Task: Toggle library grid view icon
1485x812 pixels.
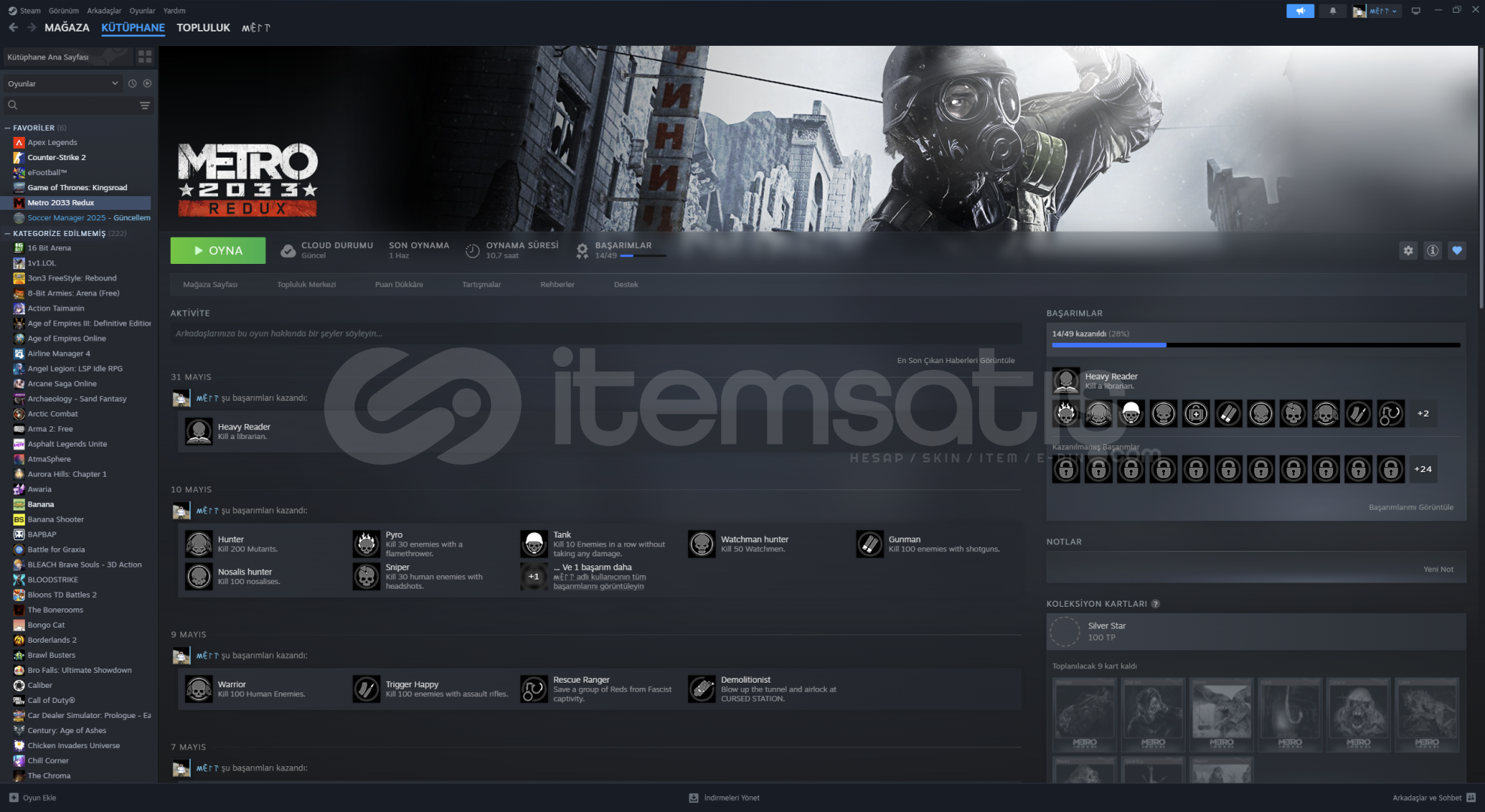Action: pyautogui.click(x=145, y=57)
